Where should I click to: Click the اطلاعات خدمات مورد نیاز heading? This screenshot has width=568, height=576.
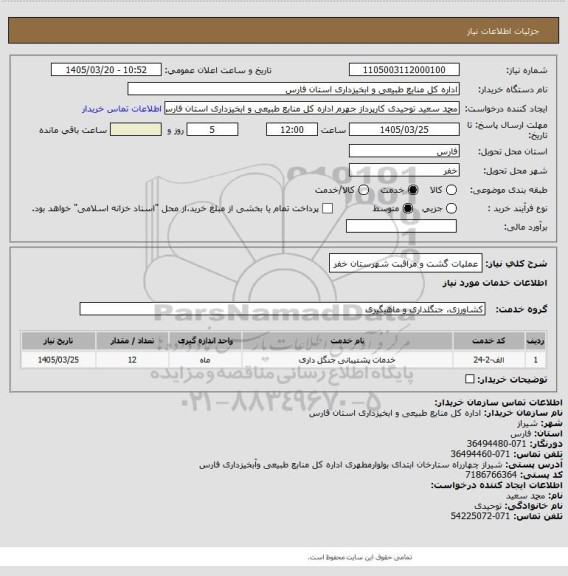coord(495,283)
